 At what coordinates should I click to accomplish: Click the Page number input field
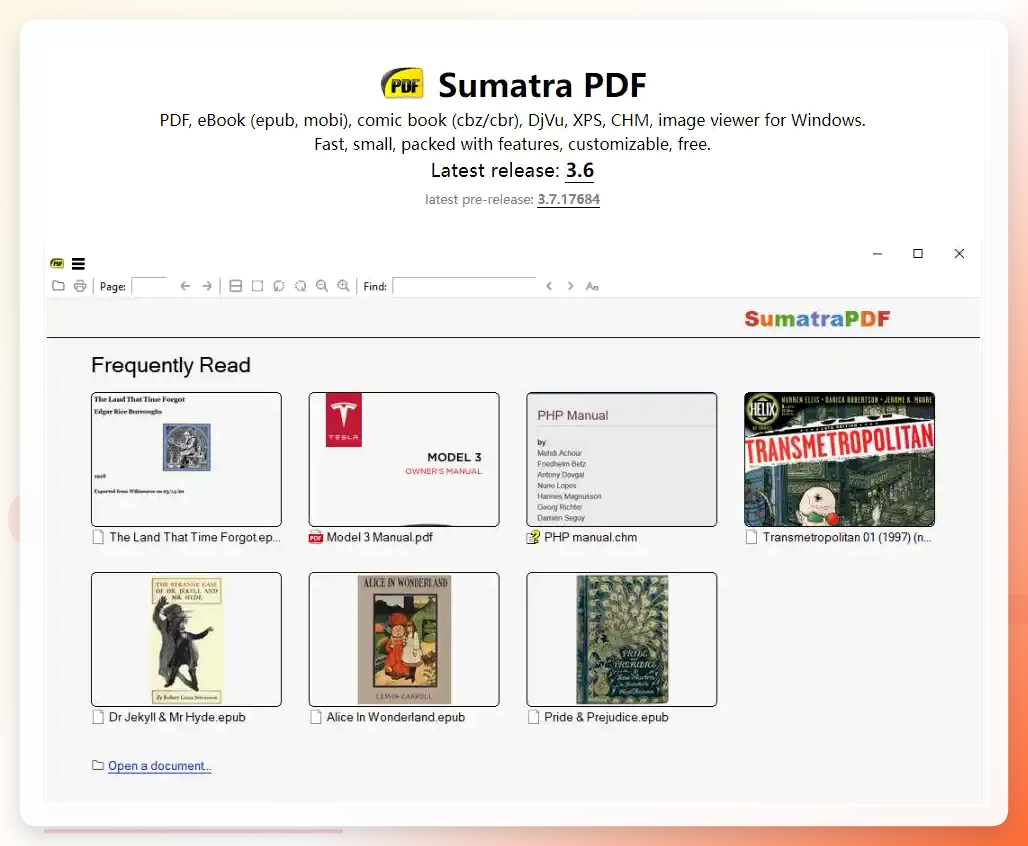[149, 286]
